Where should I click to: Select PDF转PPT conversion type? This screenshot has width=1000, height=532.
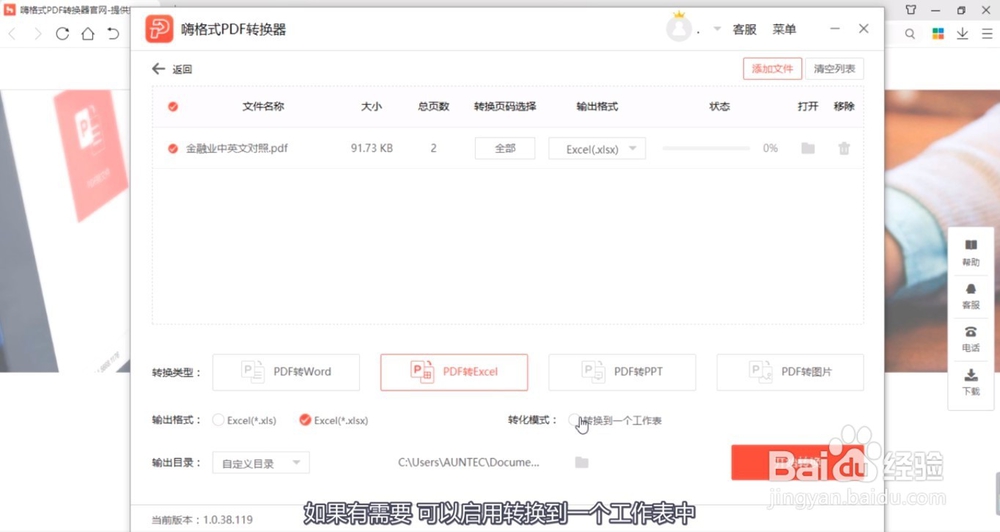click(622, 372)
